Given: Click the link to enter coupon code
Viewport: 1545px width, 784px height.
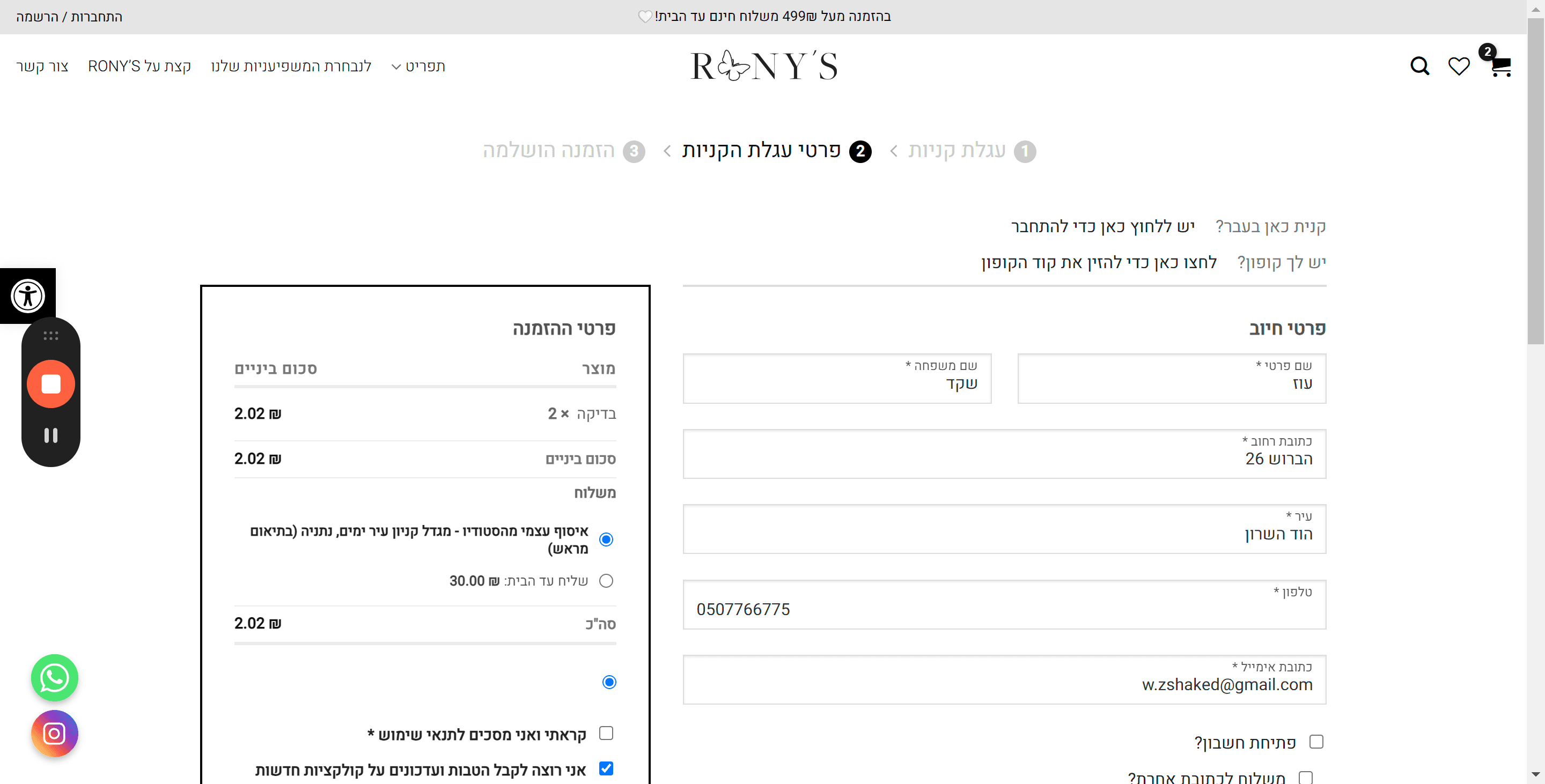Looking at the screenshot, I should pyautogui.click(x=1099, y=263).
